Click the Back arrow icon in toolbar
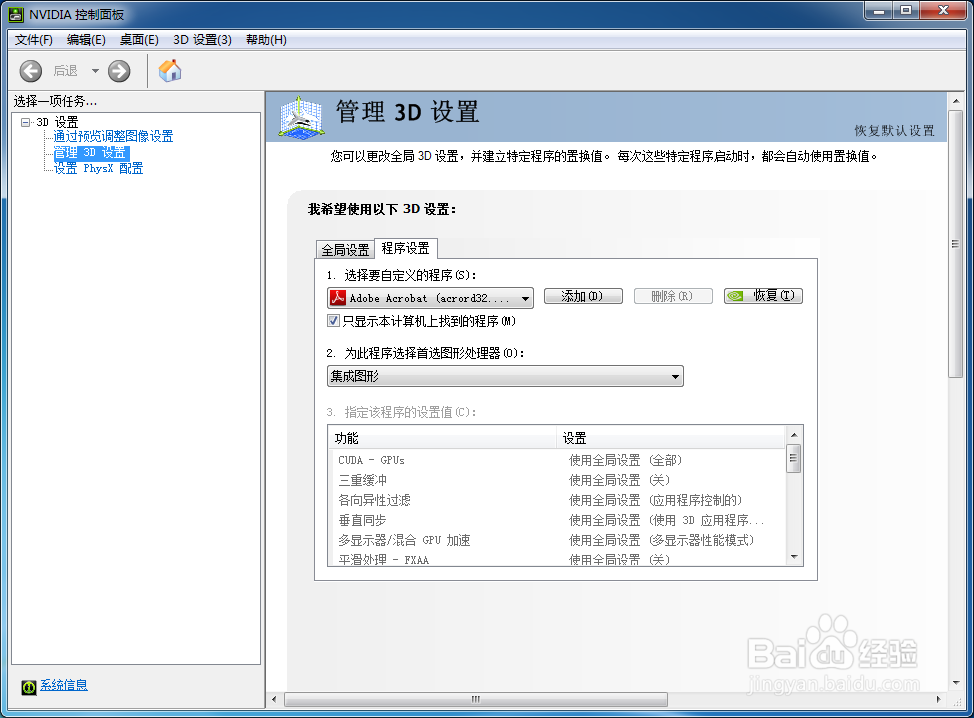The width and height of the screenshot is (974, 718). point(30,71)
